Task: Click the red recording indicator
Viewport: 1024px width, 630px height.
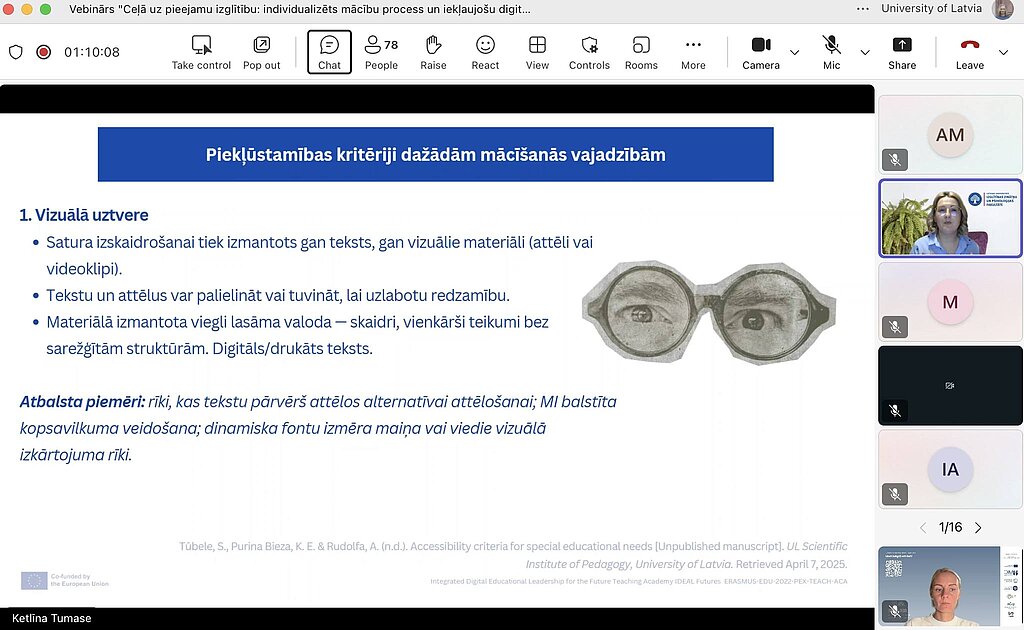Action: pyautogui.click(x=43, y=52)
